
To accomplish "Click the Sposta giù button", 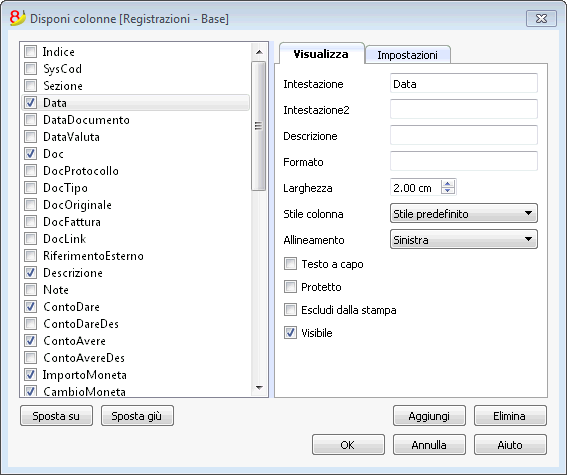I will (x=137, y=416).
